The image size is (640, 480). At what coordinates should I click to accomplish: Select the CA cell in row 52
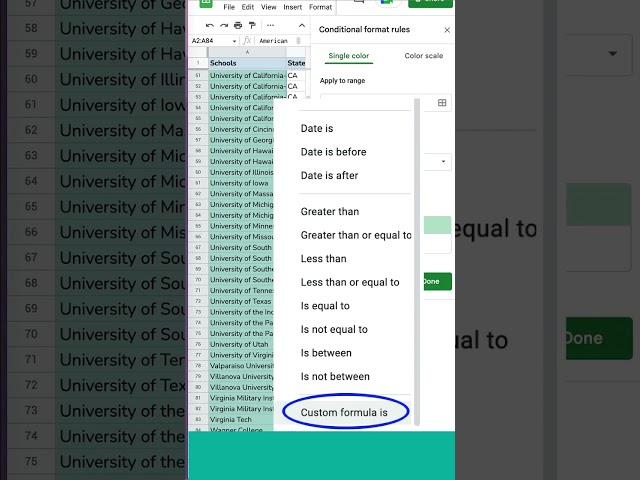point(296,87)
